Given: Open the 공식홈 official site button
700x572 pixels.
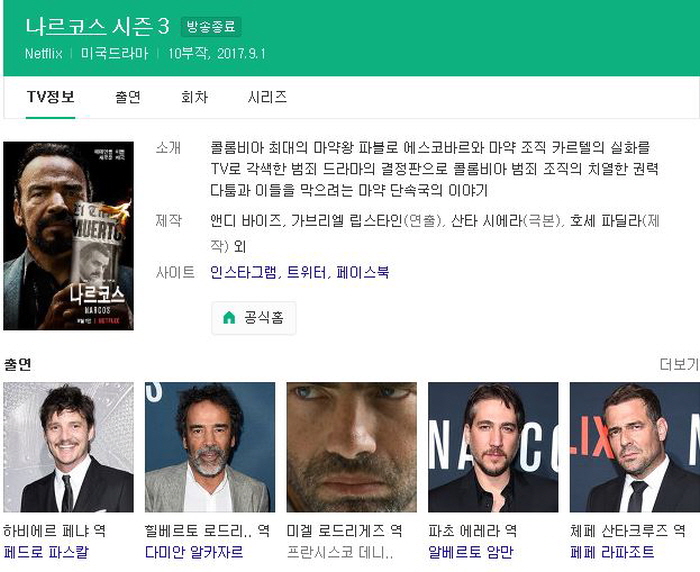Looking at the screenshot, I should [253, 318].
